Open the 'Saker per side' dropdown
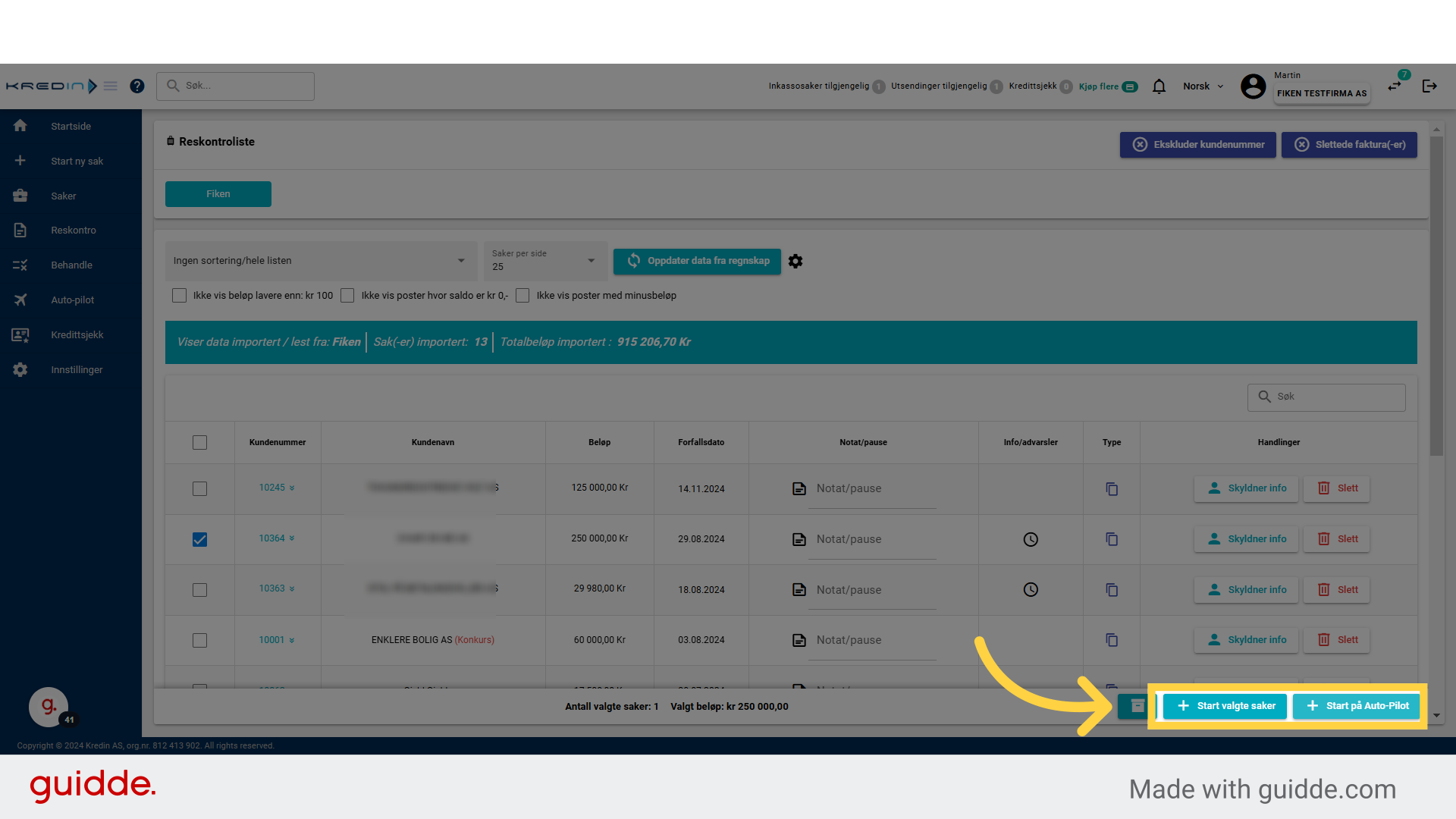This screenshot has height=819, width=1456. pyautogui.click(x=544, y=261)
